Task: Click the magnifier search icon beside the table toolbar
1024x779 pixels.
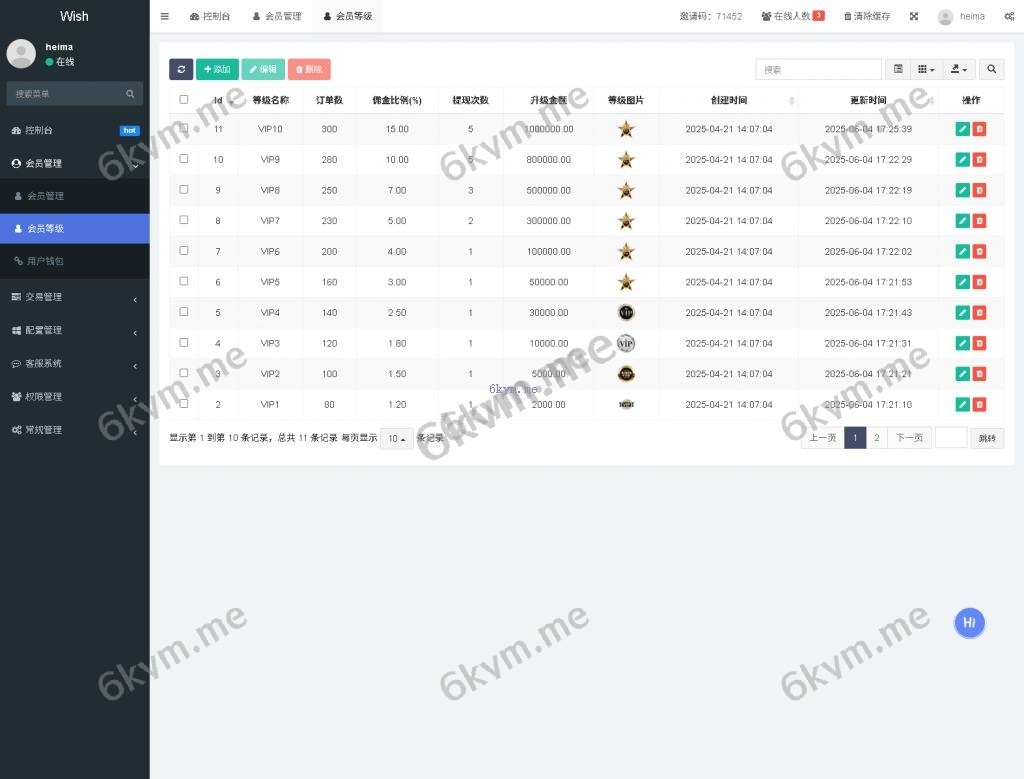Action: coord(992,69)
